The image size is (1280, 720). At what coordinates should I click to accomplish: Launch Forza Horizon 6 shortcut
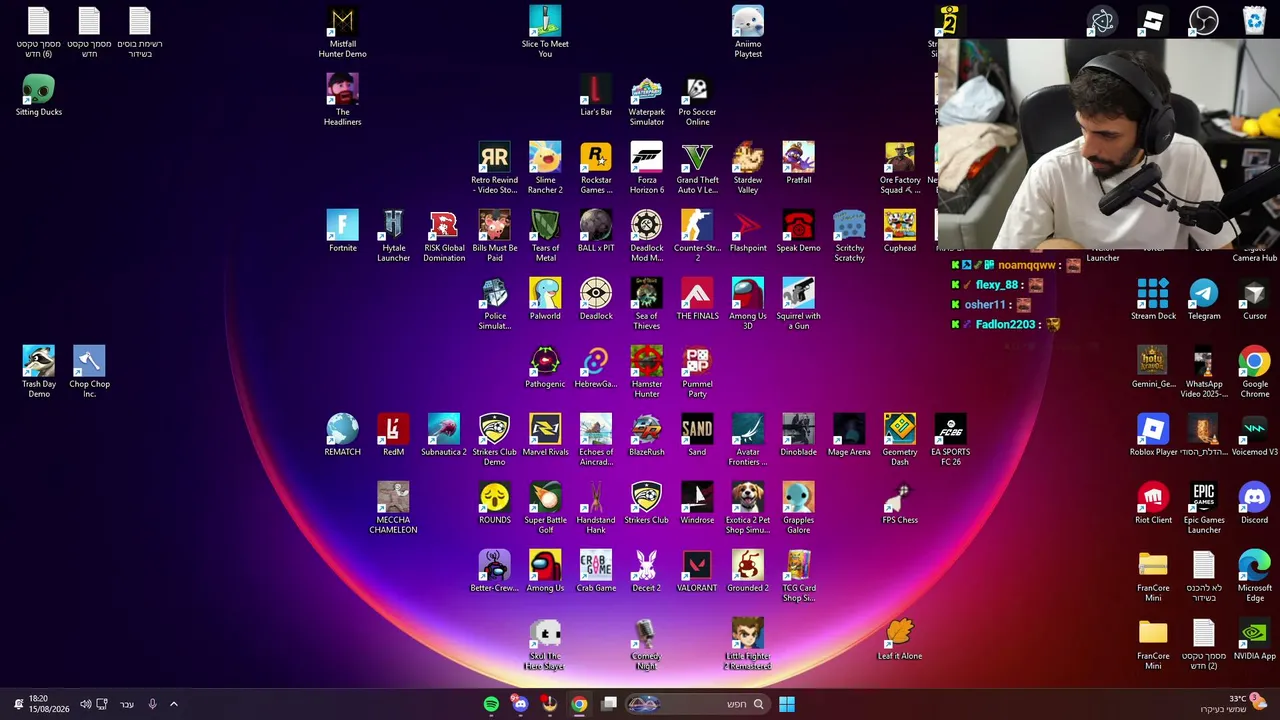click(x=646, y=168)
